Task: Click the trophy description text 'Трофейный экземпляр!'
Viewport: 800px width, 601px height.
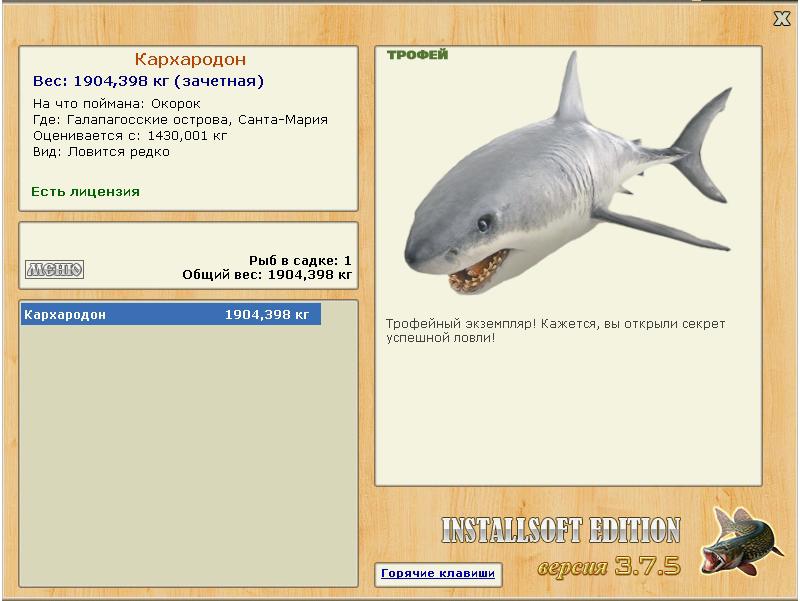Action: [461, 324]
